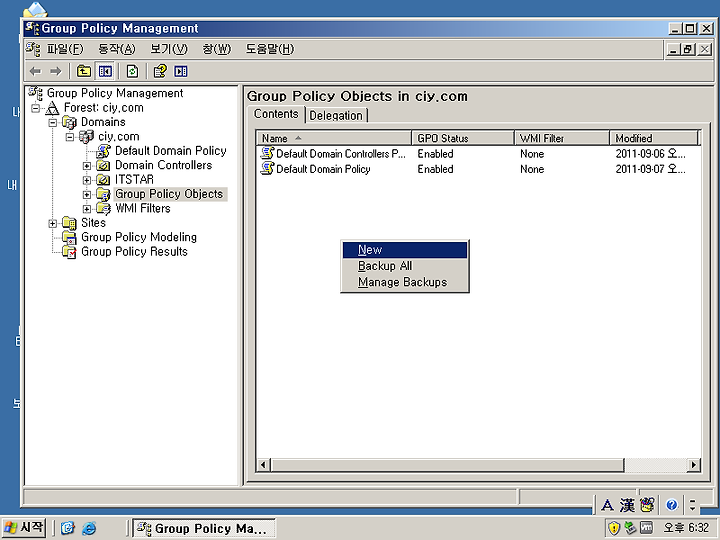The height and width of the screenshot is (540, 720).
Task: Toggle the console tree pane icon
Action: coord(105,71)
